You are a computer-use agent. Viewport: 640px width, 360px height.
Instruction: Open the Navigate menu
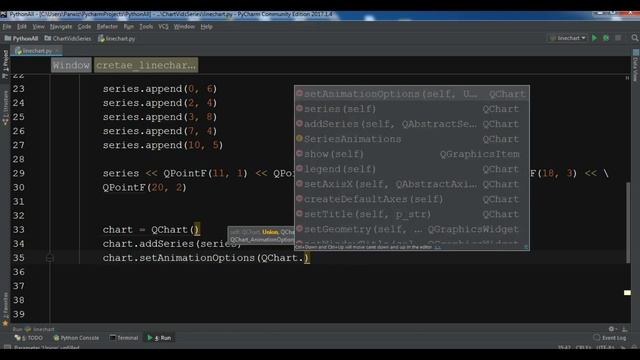click(61, 27)
